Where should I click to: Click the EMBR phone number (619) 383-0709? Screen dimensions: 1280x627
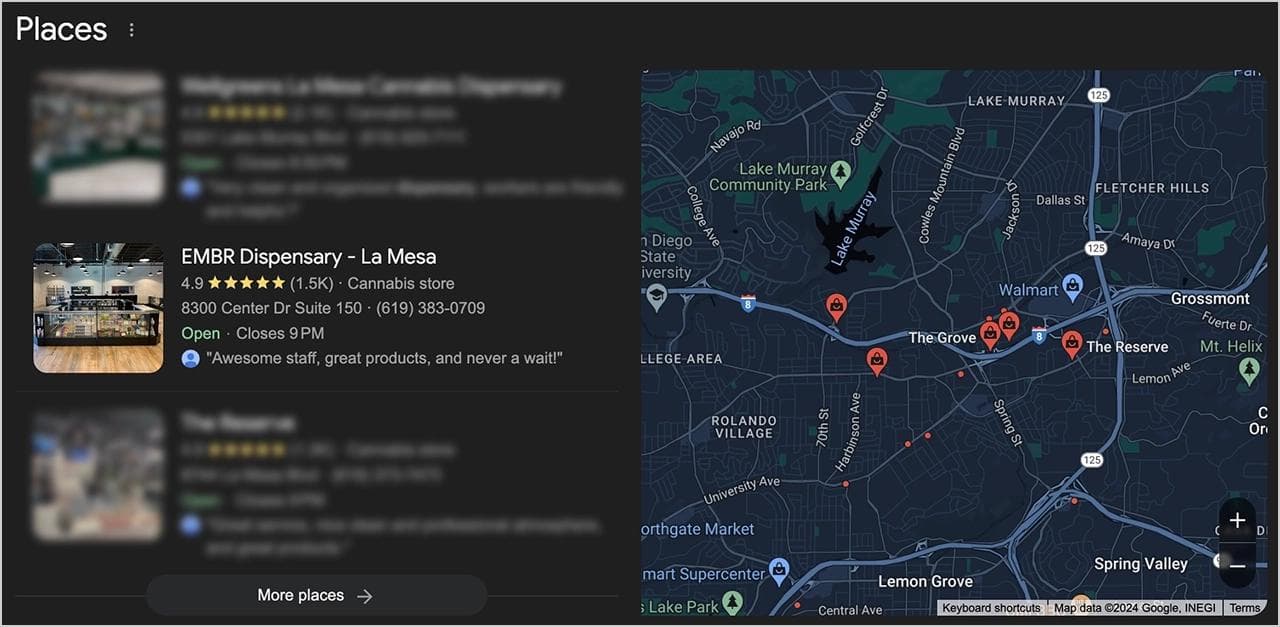pos(430,308)
